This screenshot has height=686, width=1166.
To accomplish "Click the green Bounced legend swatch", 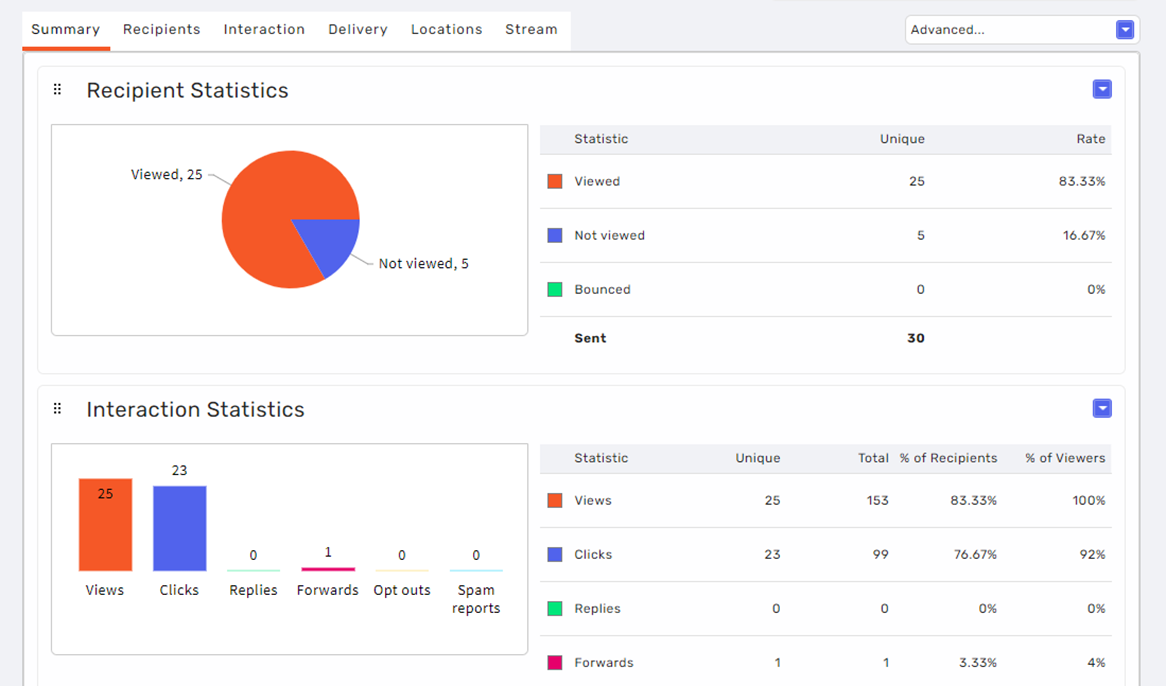I will point(555,290).
